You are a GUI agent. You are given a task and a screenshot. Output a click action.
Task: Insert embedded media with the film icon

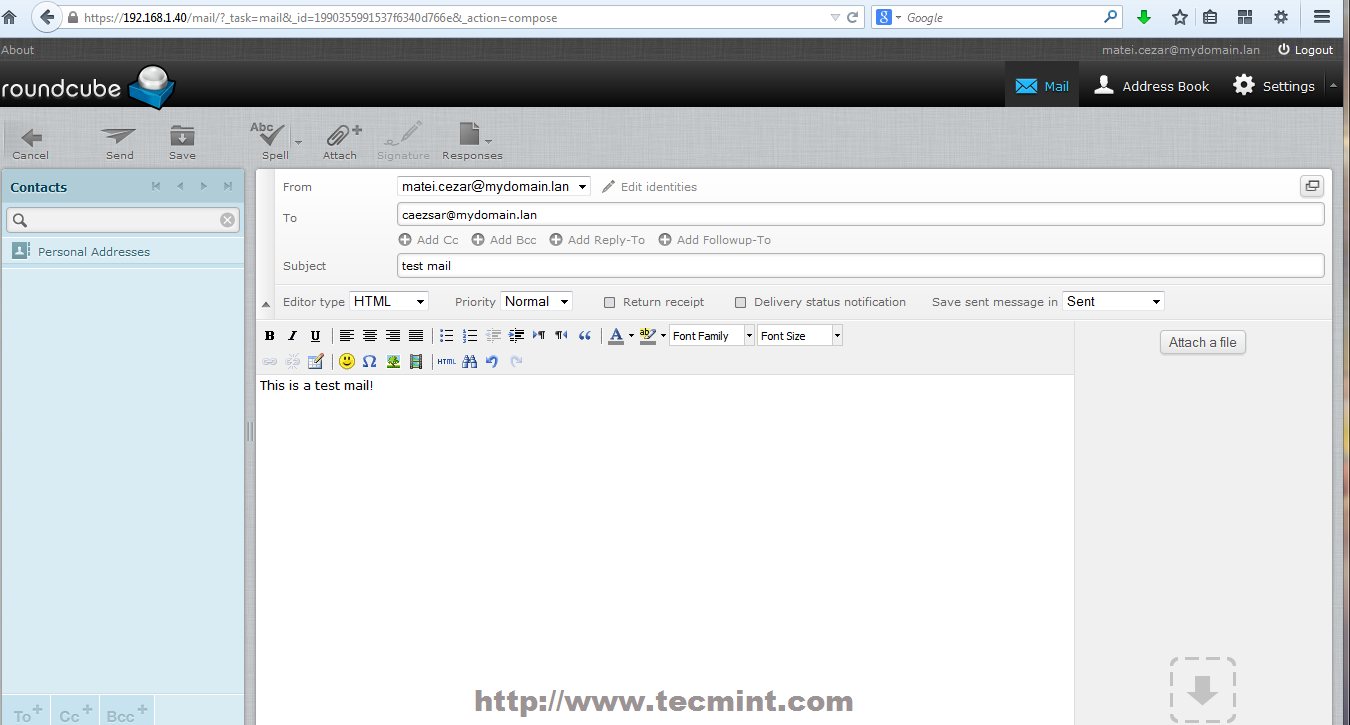416,361
